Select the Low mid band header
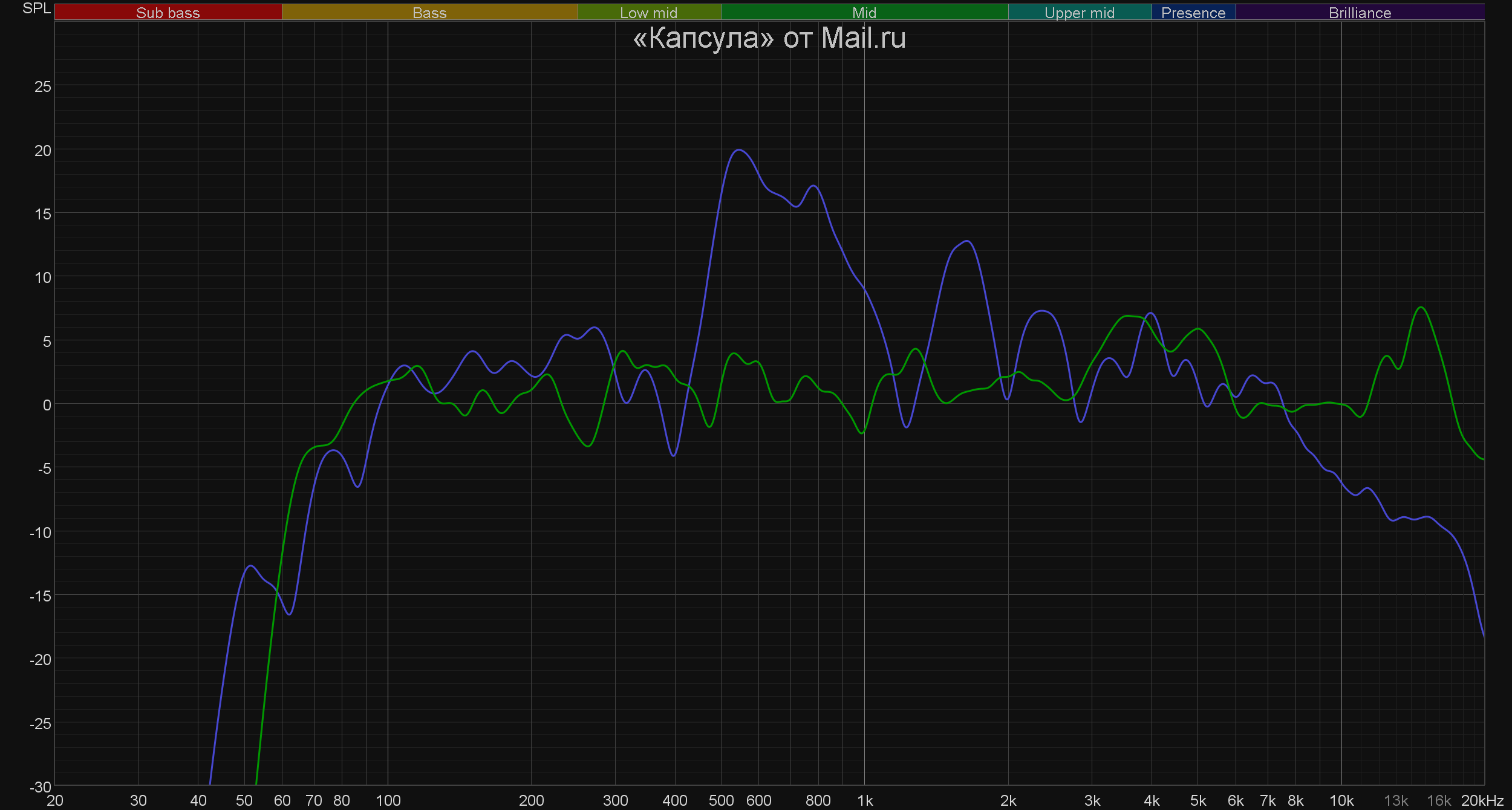Viewport: 1512px width, 810px height. click(648, 13)
